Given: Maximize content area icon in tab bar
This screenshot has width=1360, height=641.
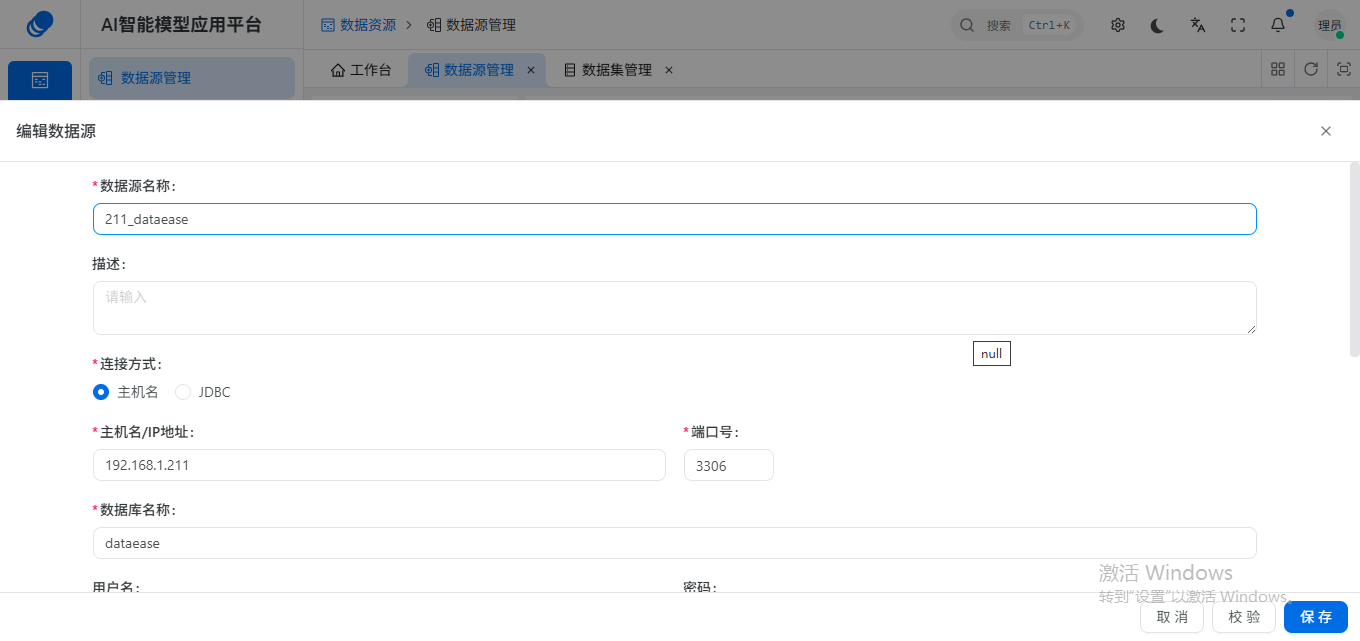Looking at the screenshot, I should pyautogui.click(x=1343, y=70).
